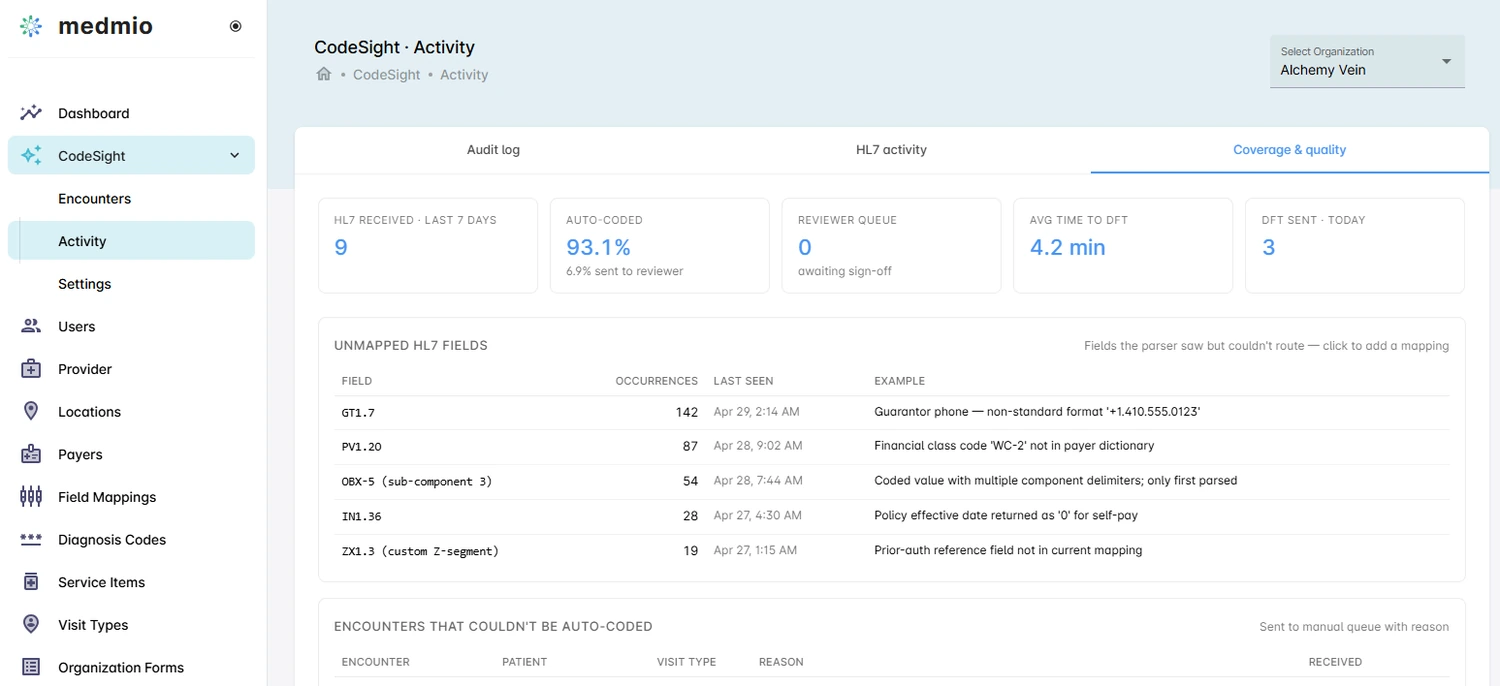The height and width of the screenshot is (686, 1500).
Task: Click the Select Organization dropdown arrow
Action: (1446, 62)
